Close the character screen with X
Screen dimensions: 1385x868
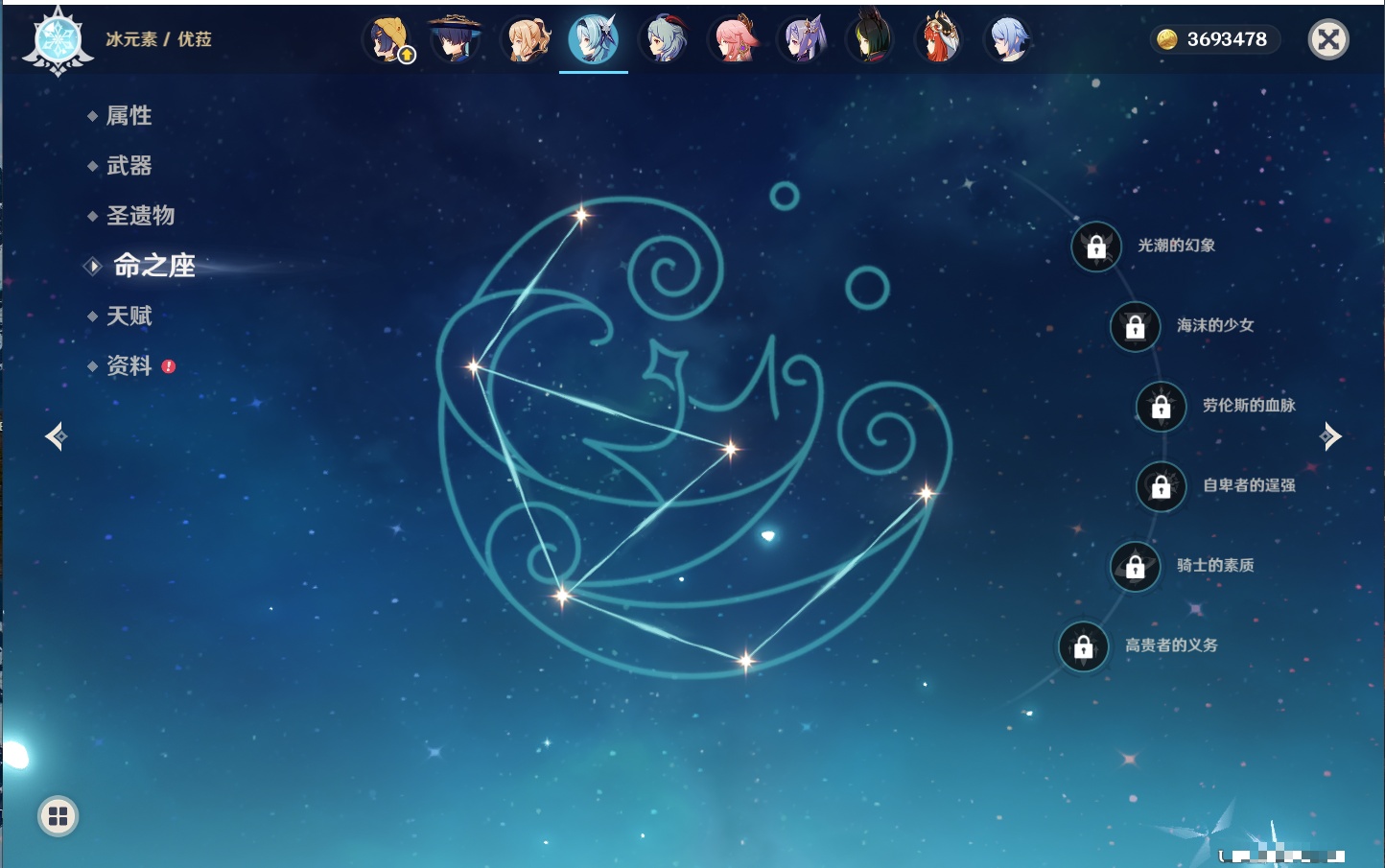[1328, 39]
